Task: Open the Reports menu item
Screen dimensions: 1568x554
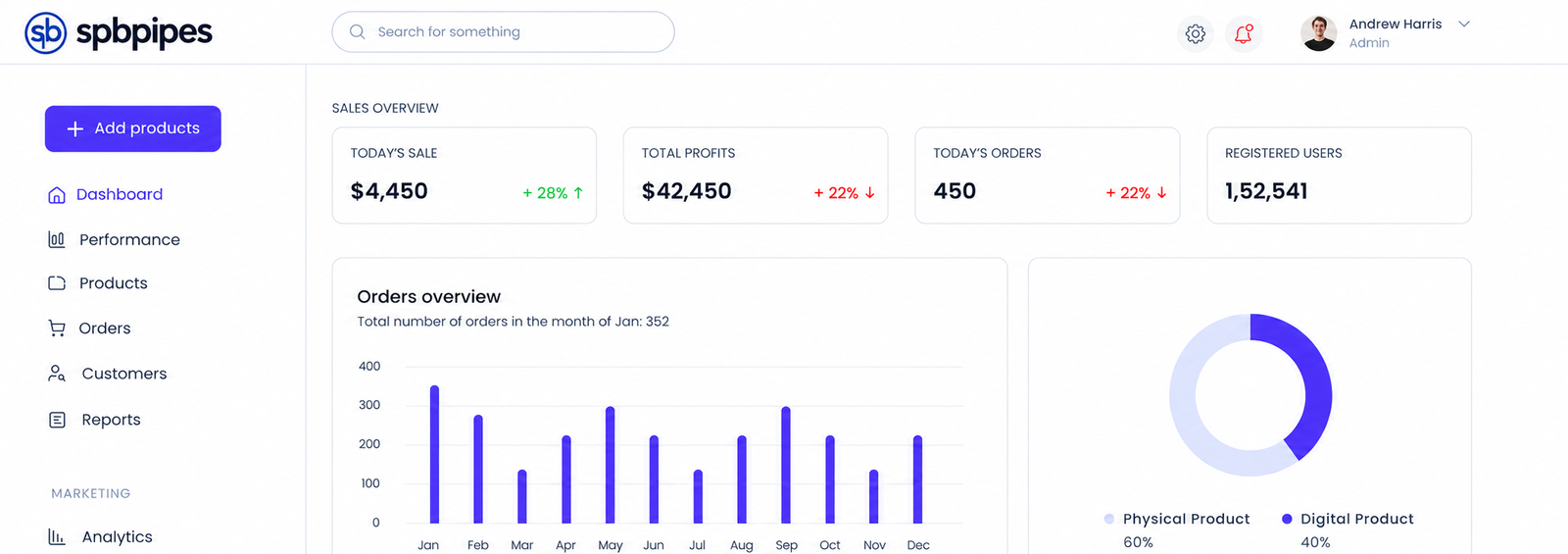Action: tap(112, 420)
